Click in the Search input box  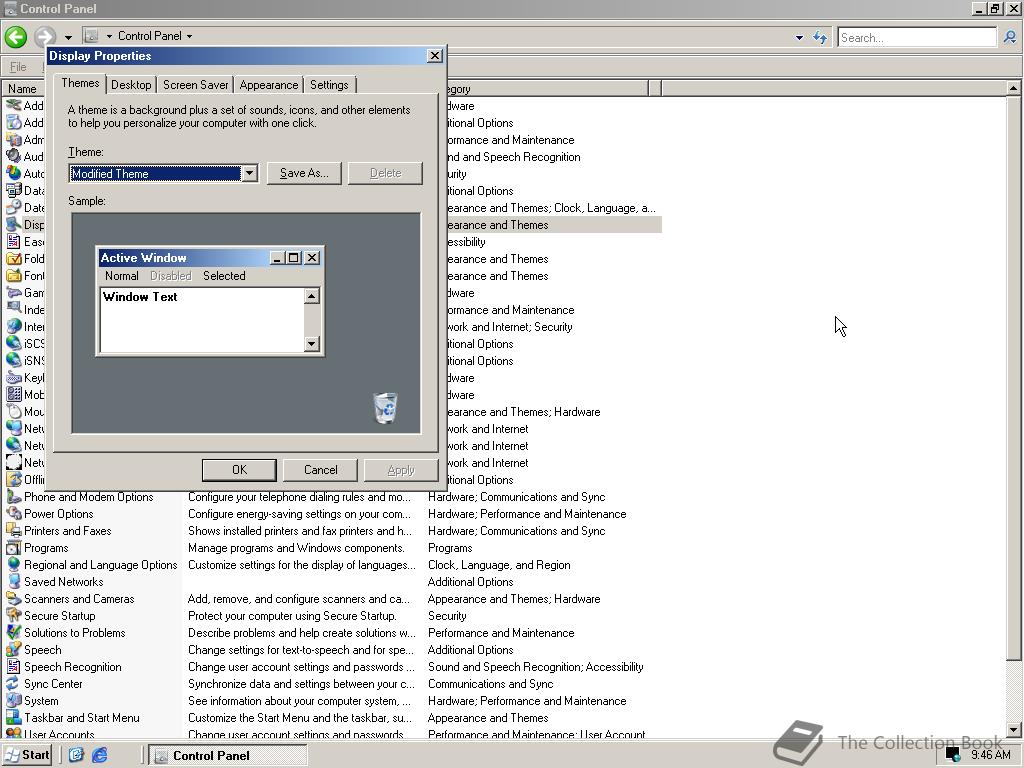(917, 38)
